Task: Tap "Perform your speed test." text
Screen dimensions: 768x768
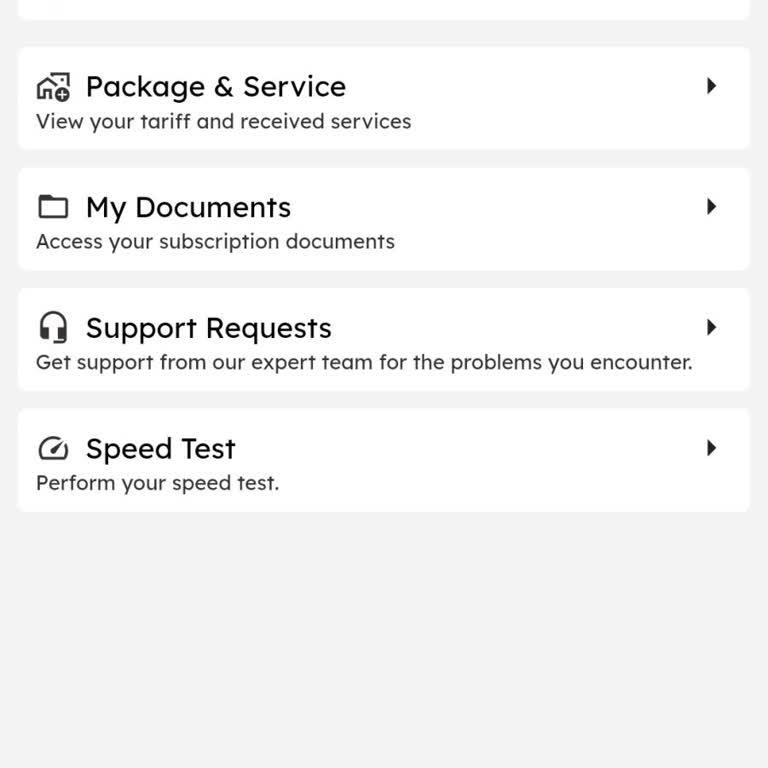Action: coord(157,483)
